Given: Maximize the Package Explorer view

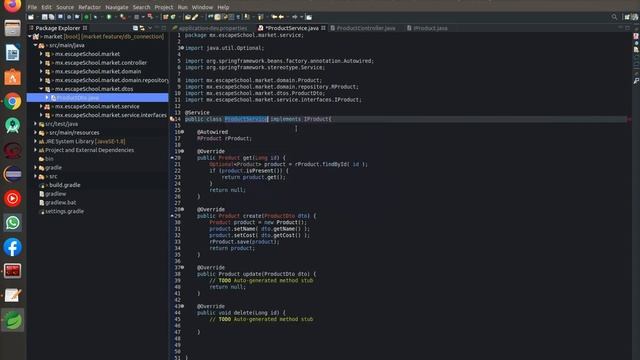Looking at the screenshot, I should (164, 28).
